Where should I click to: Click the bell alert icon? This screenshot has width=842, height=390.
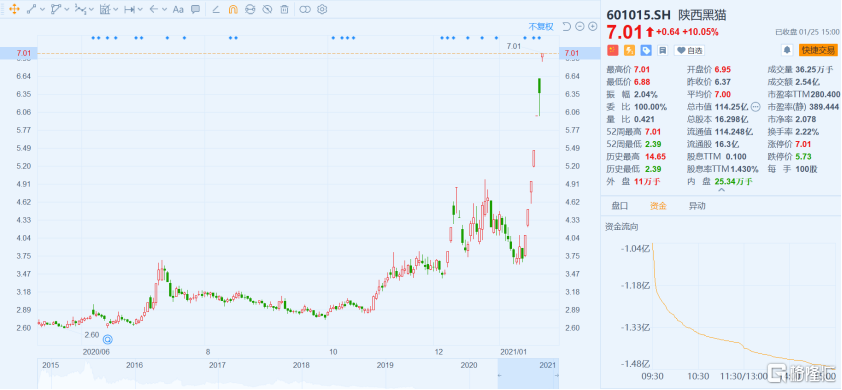pyautogui.click(x=787, y=50)
